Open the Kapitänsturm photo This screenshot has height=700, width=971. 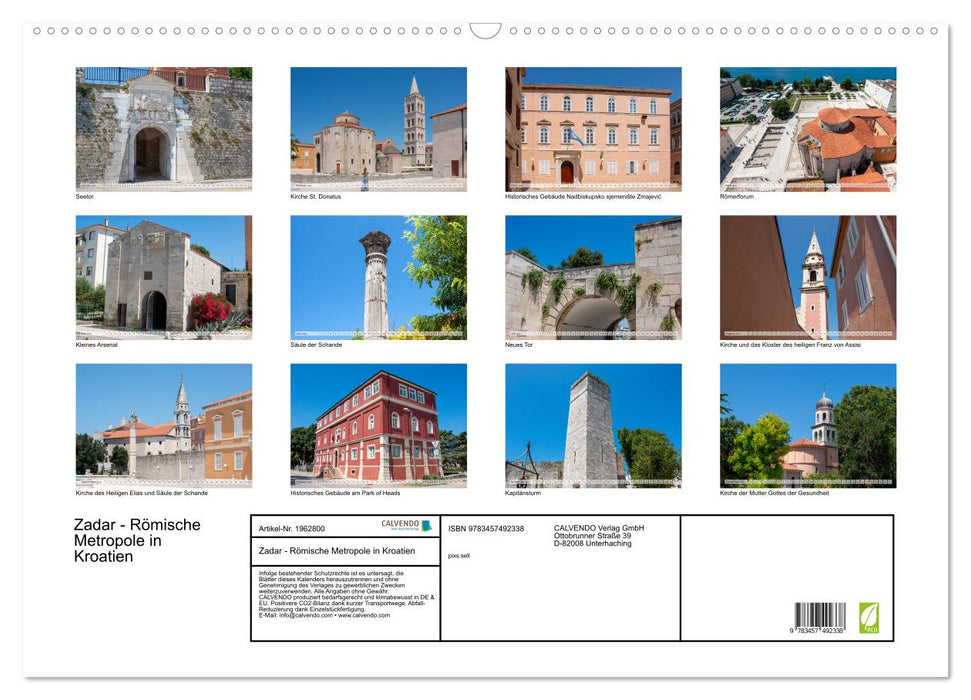click(x=593, y=425)
